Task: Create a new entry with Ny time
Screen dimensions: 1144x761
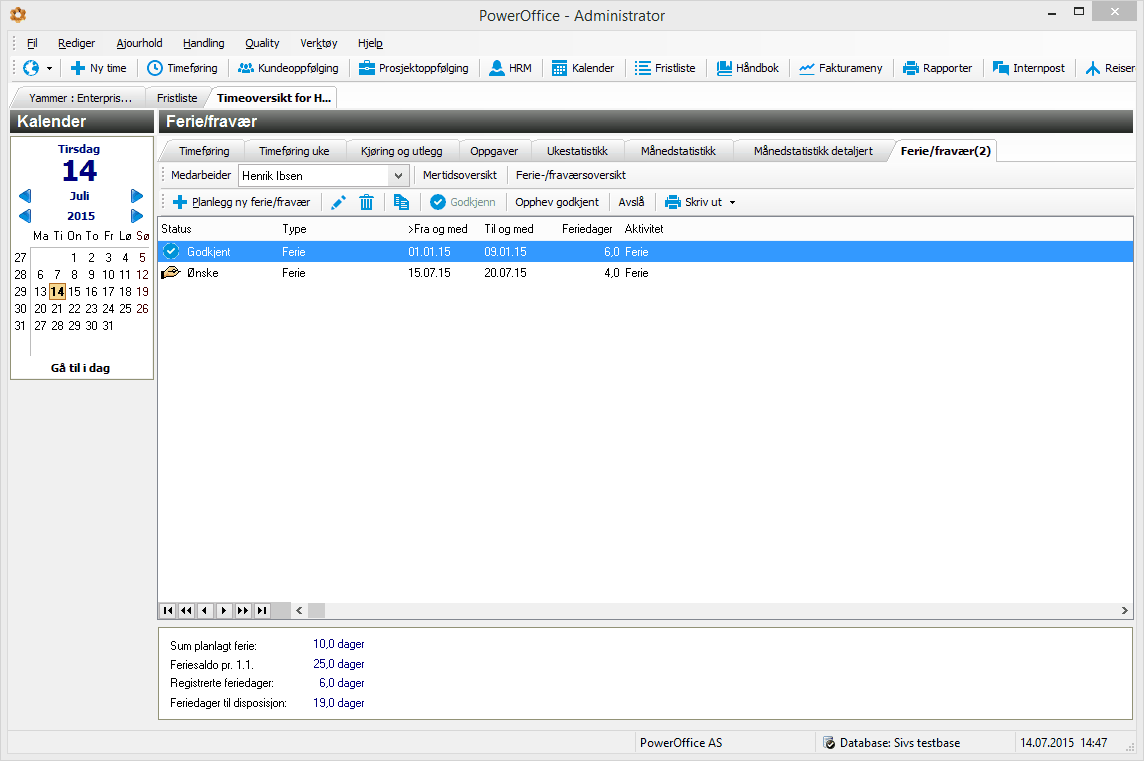Action: click(x=98, y=68)
